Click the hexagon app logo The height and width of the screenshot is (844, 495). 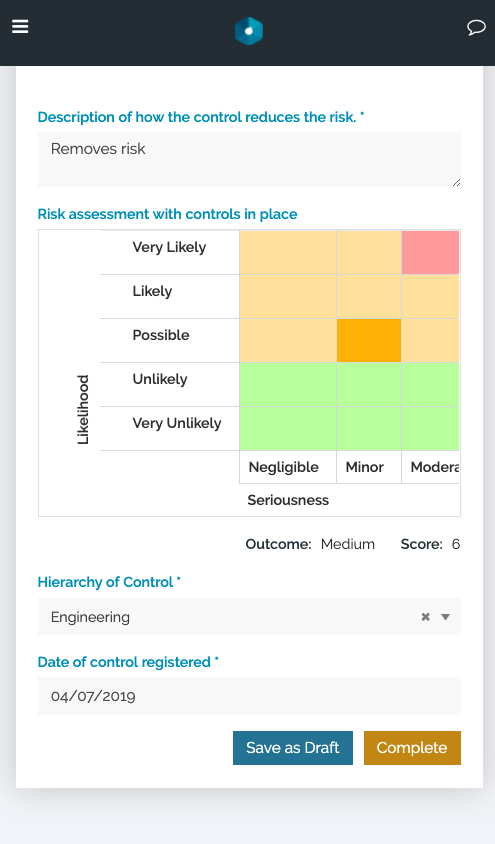tap(249, 31)
